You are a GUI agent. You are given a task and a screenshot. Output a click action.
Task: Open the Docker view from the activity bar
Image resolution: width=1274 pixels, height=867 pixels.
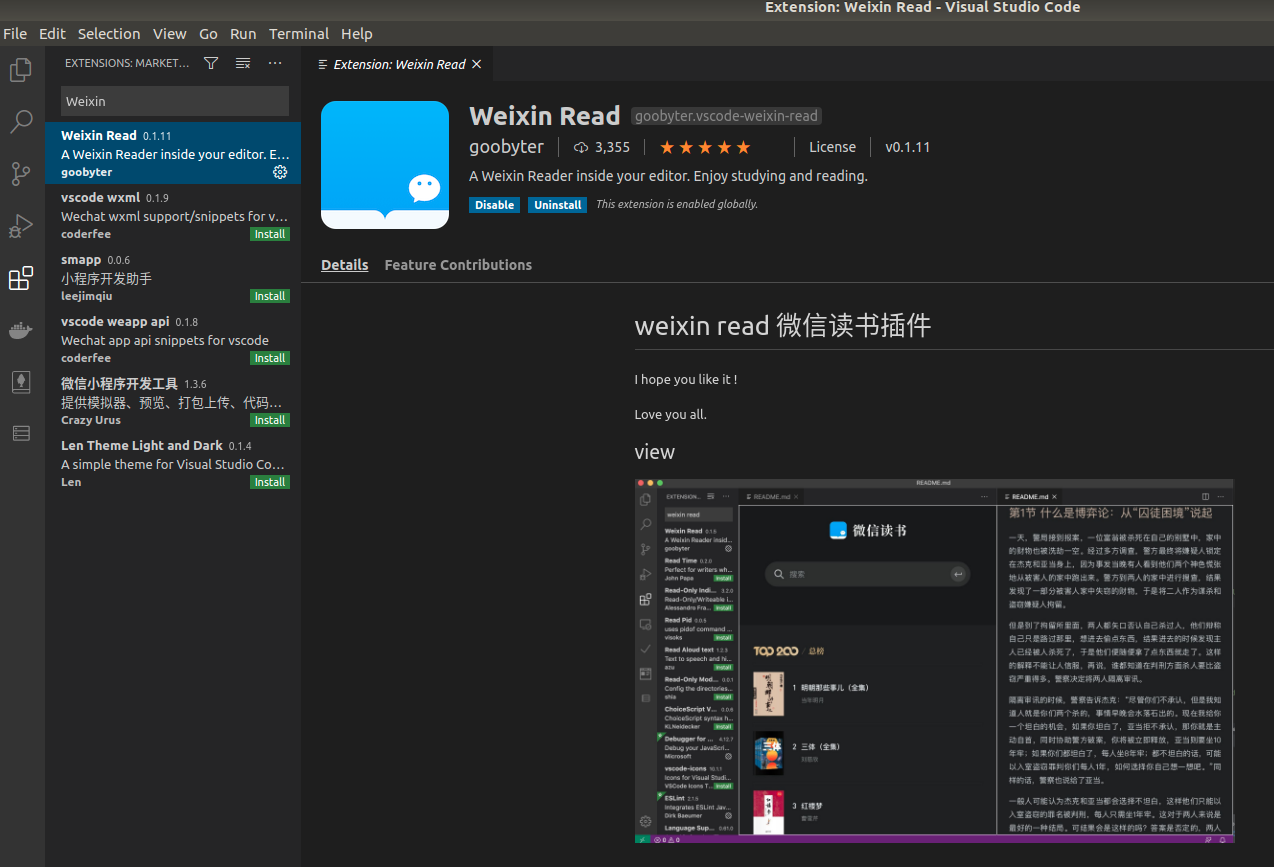point(21,330)
